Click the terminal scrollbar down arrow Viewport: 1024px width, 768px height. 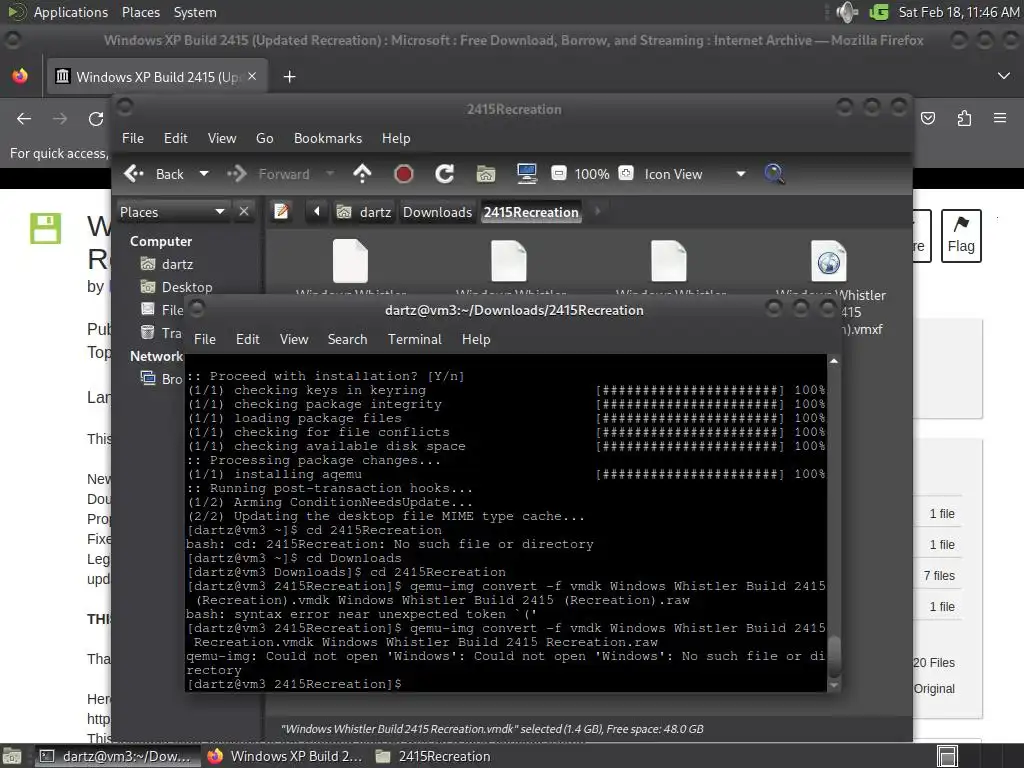tap(833, 685)
